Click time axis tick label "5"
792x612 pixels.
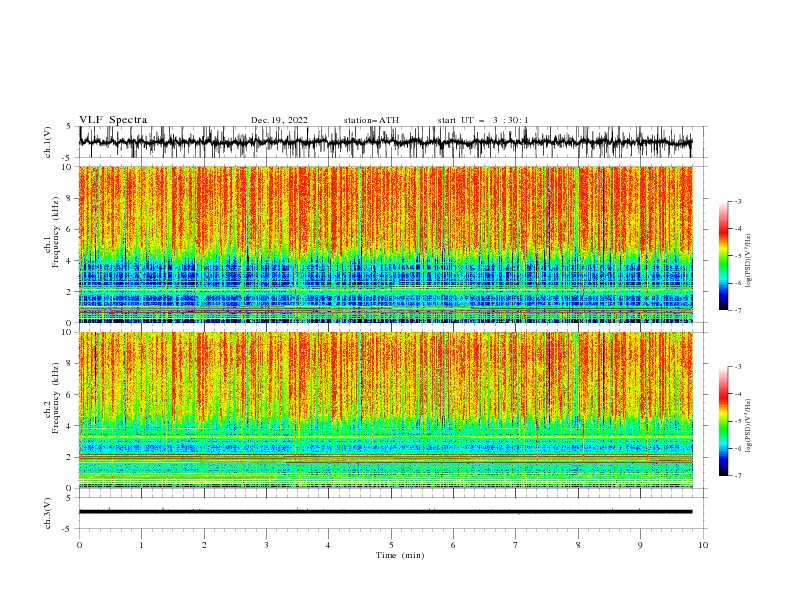point(391,545)
